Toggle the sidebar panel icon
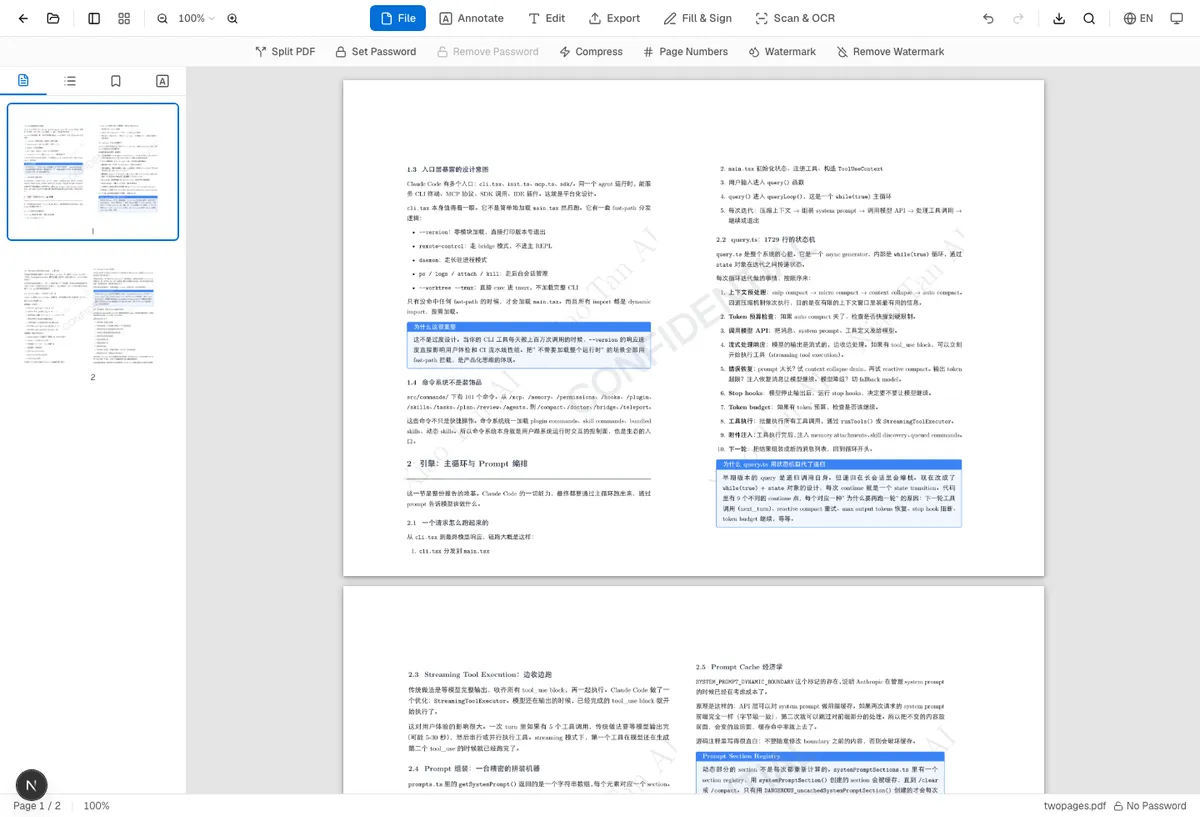 [x=94, y=18]
